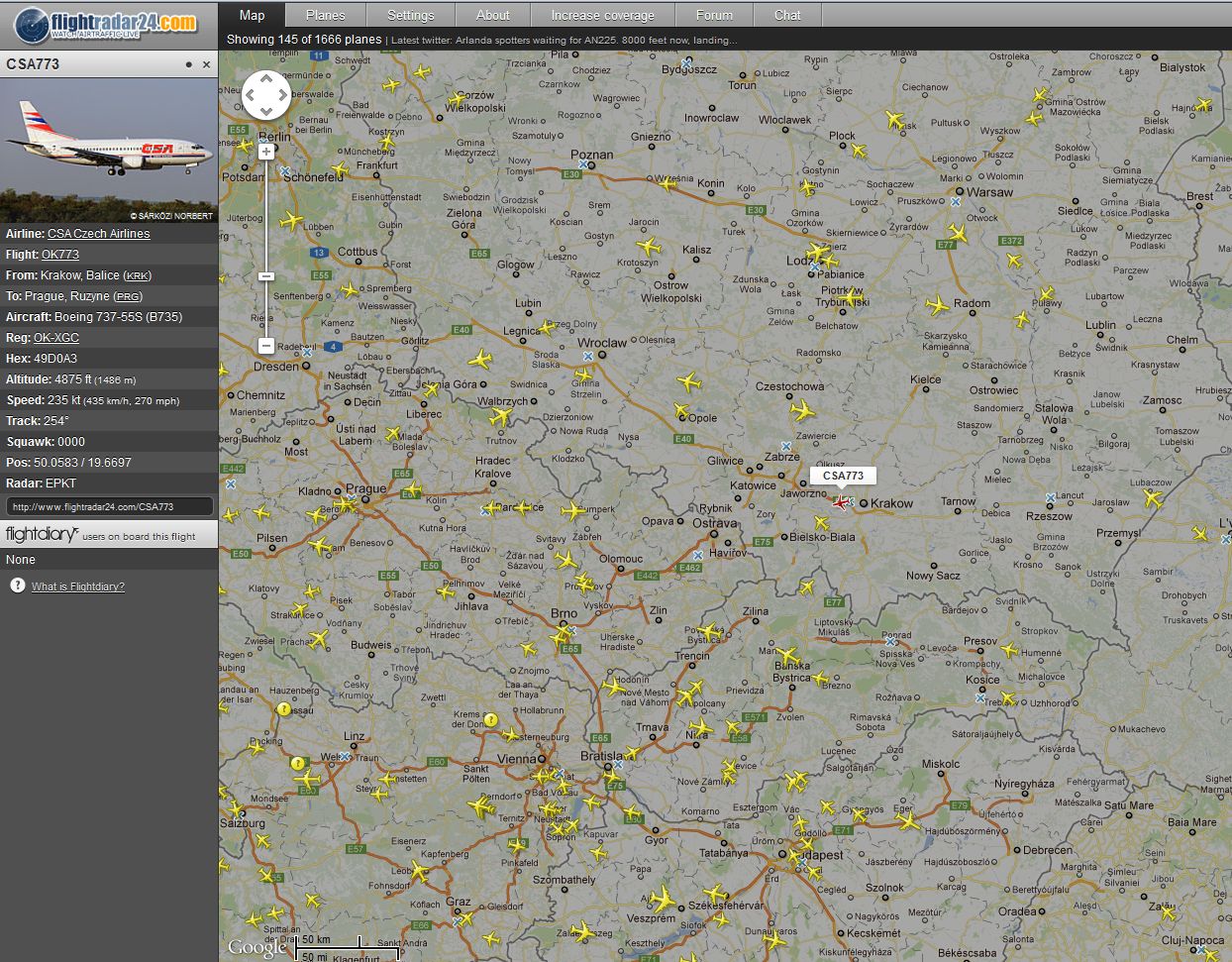Click the flightdiary logo

42,535
